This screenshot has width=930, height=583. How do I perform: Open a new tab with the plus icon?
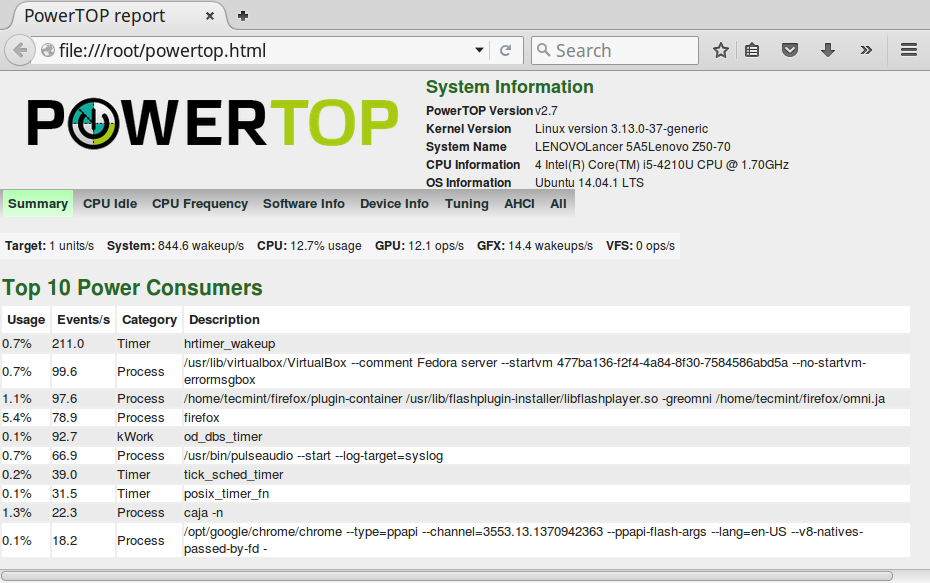point(243,16)
